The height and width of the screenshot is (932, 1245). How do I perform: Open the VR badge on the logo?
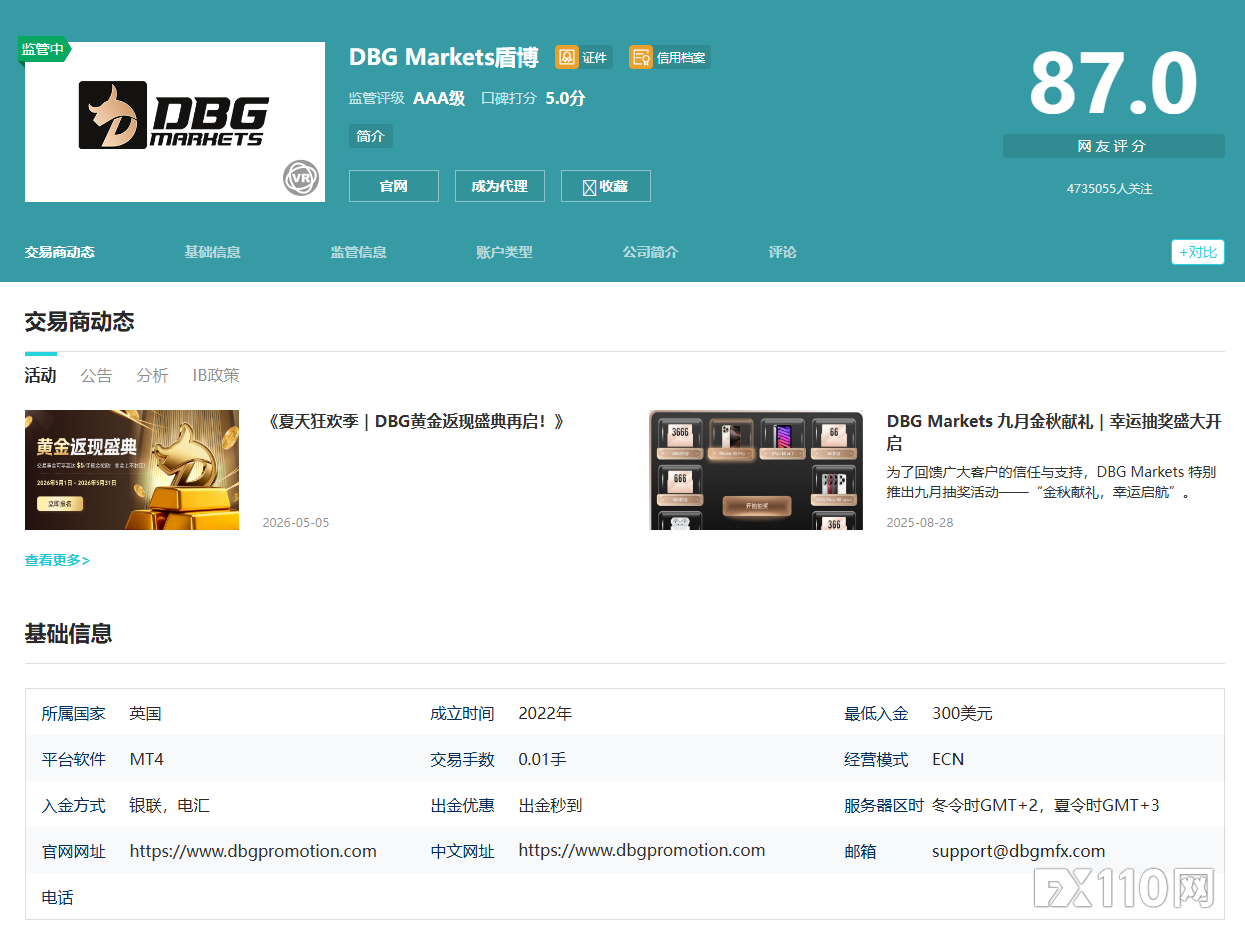tap(300, 178)
